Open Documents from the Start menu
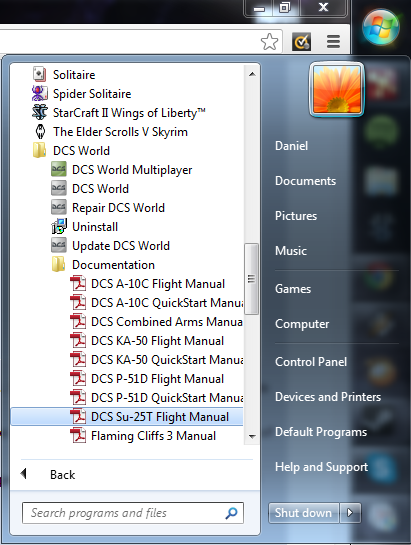Image resolution: width=411 pixels, height=545 pixels. pyautogui.click(x=305, y=181)
